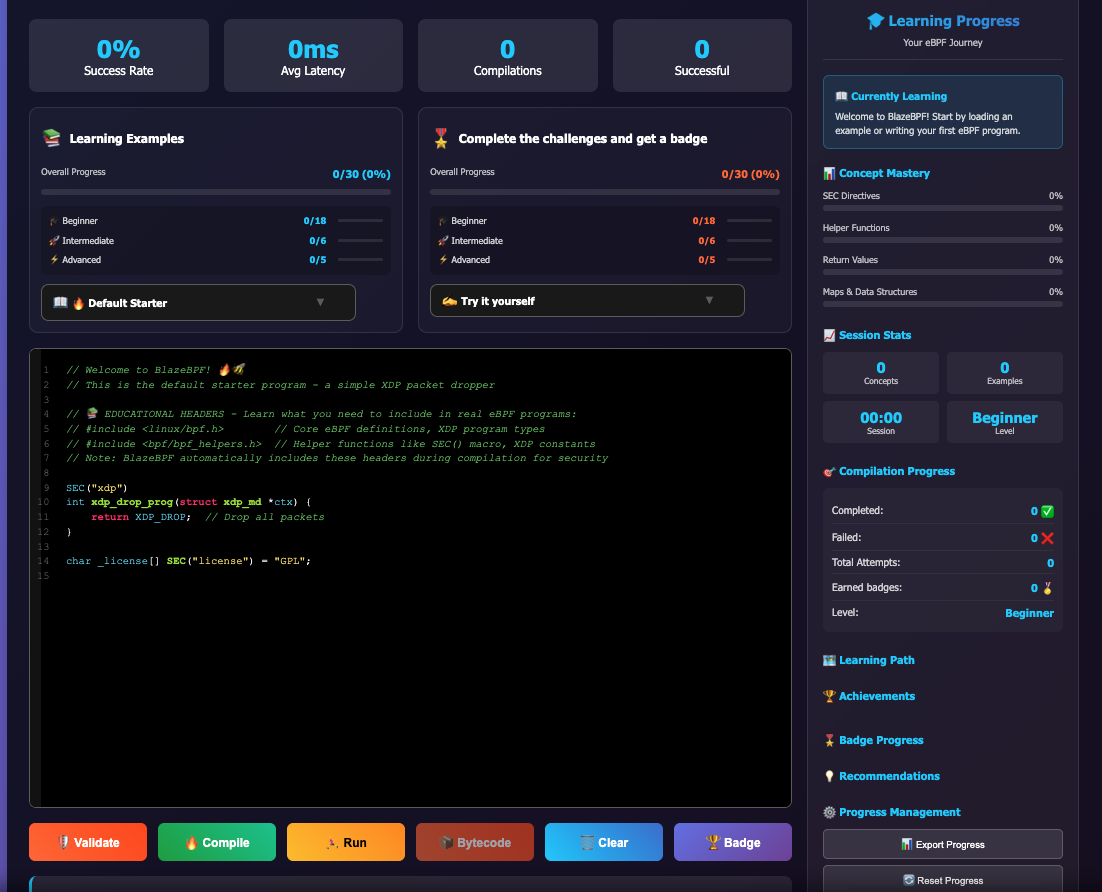
Task: Compile the eBPF program
Action: pyautogui.click(x=216, y=842)
